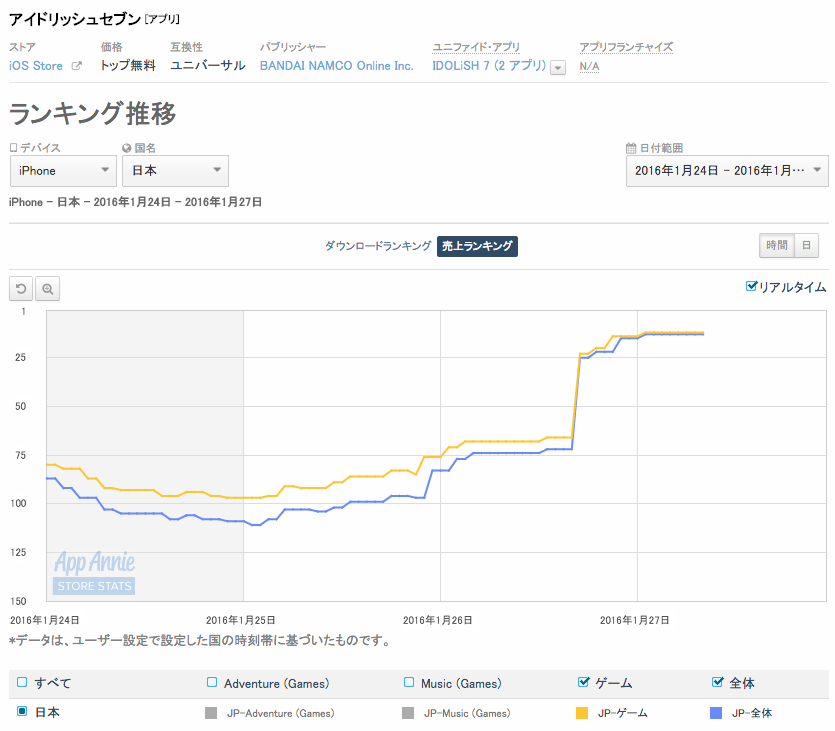Select the 日本 radio button
The image size is (835, 731).
22,711
